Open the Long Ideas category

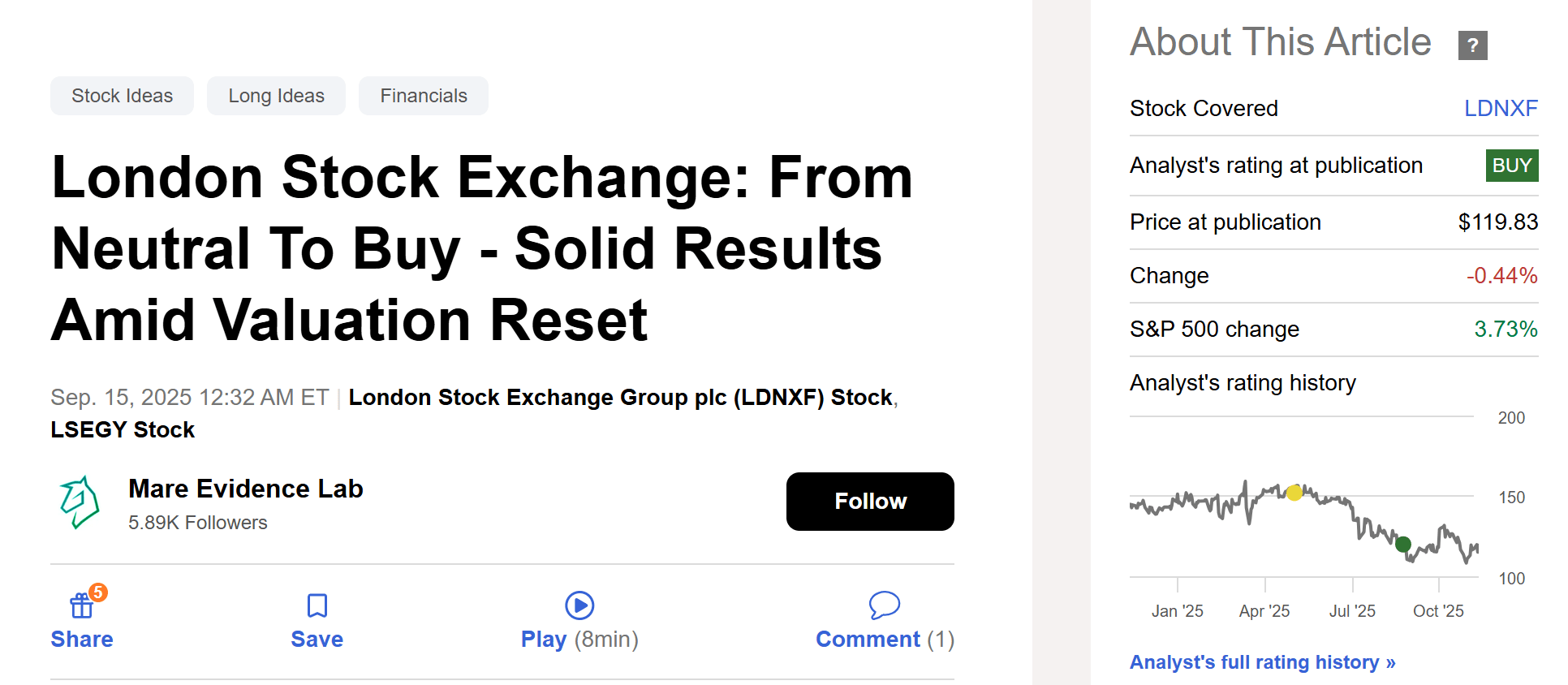tap(275, 95)
